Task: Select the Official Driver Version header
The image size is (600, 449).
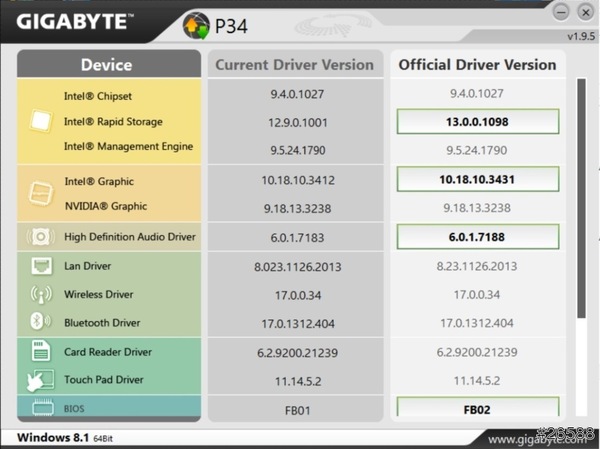Action: 477,65
